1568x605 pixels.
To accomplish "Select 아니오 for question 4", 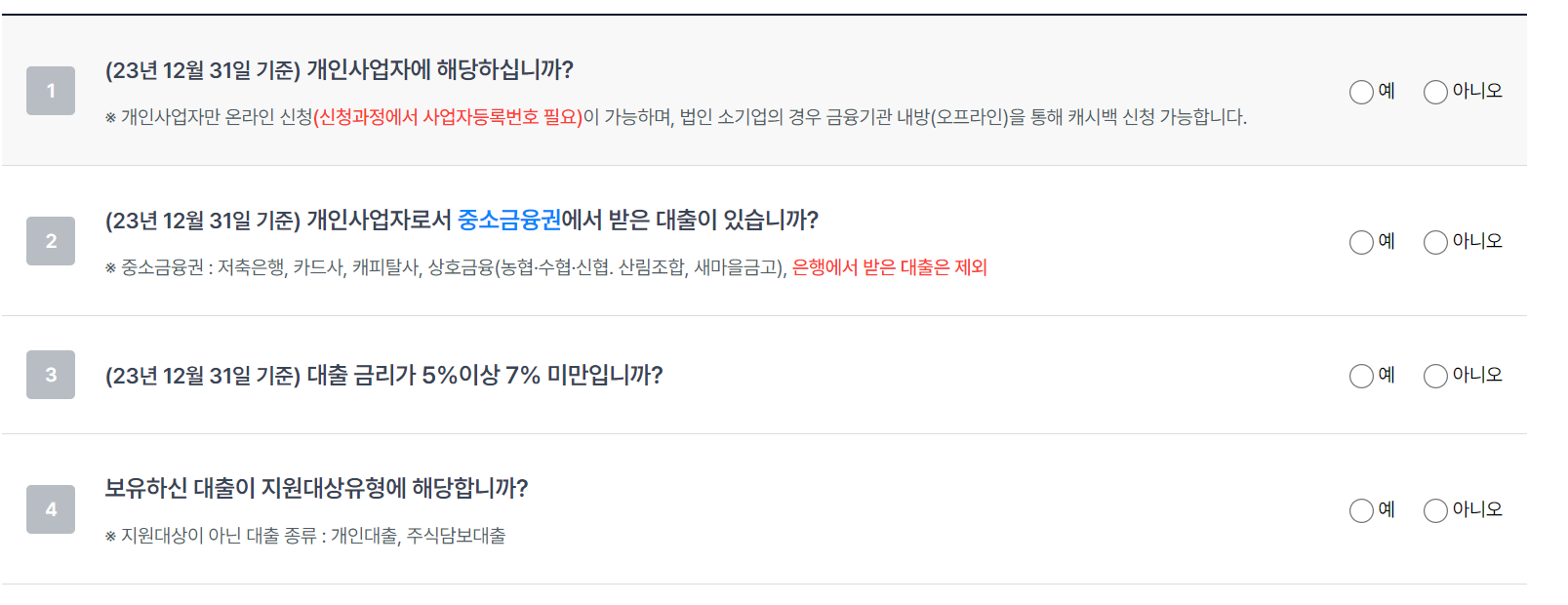I will pos(1434,509).
